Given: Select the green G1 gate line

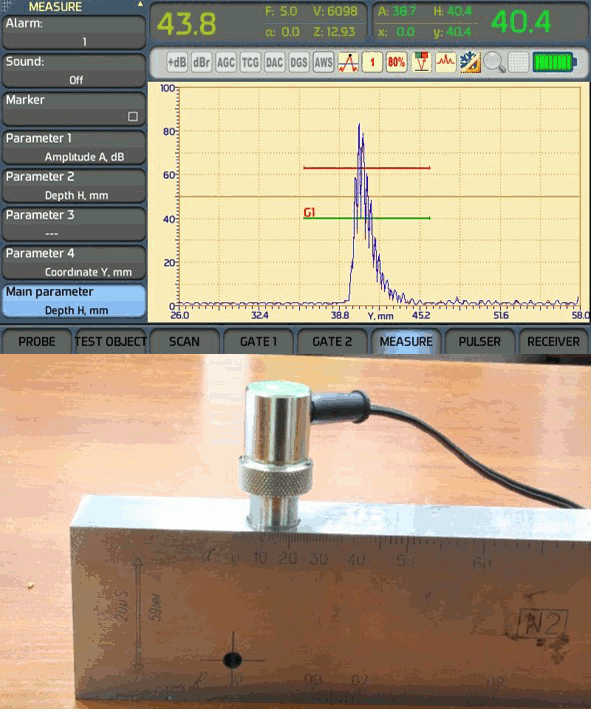Looking at the screenshot, I should pos(367,218).
